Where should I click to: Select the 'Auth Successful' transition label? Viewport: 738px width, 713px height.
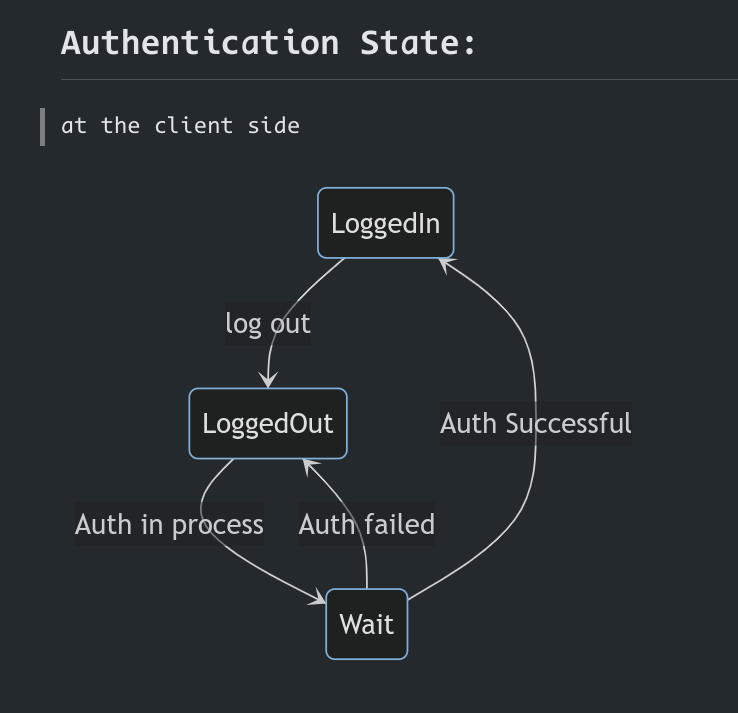[536, 423]
